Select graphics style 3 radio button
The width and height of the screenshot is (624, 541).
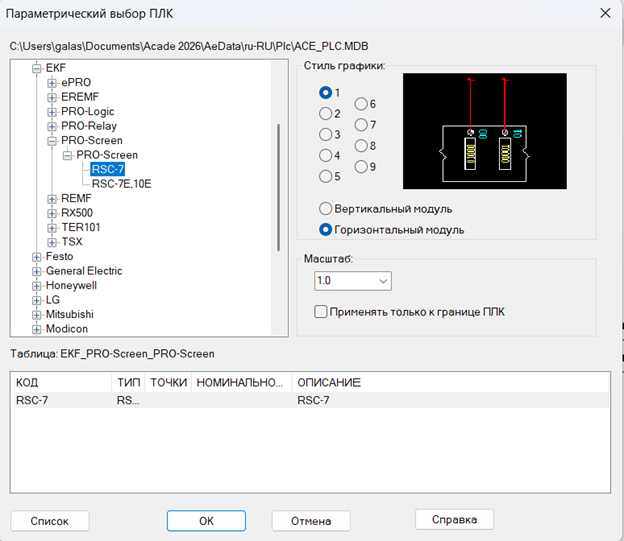click(326, 135)
